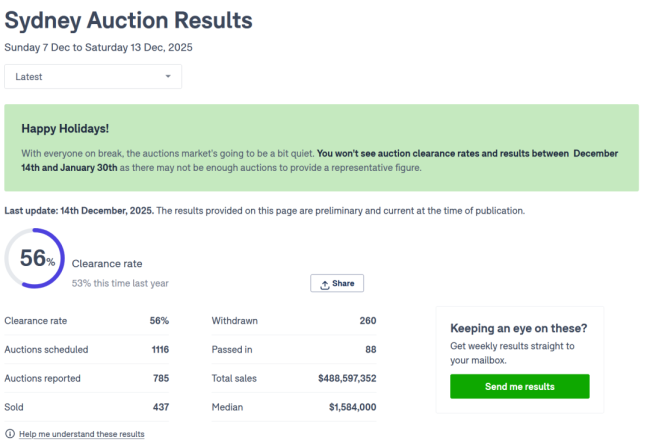Click the Sydney Auction Results heading
Screen dimensions: 650x446
tap(128, 20)
